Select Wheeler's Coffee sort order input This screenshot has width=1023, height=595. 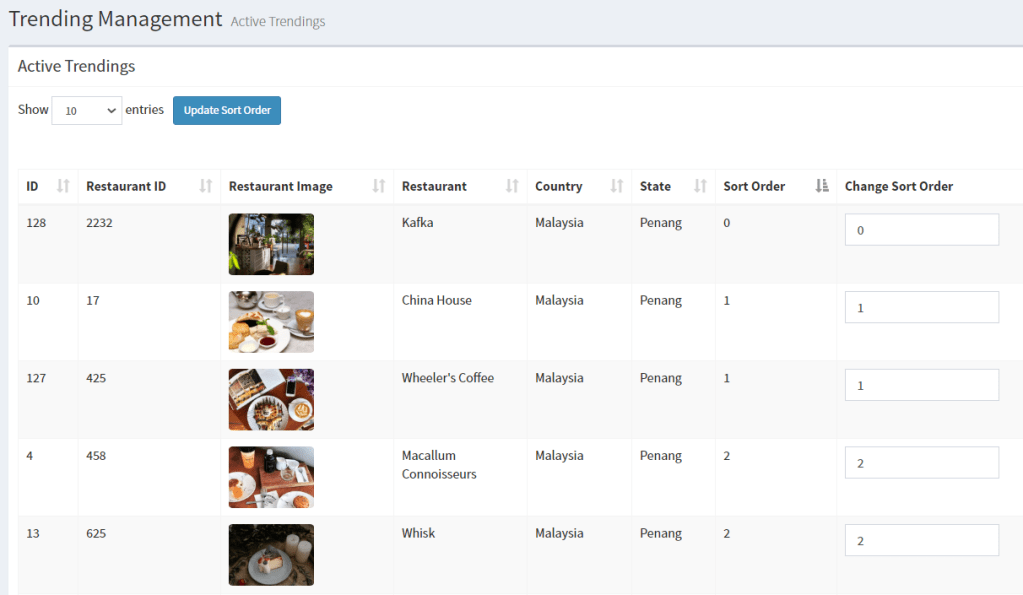[x=921, y=385]
